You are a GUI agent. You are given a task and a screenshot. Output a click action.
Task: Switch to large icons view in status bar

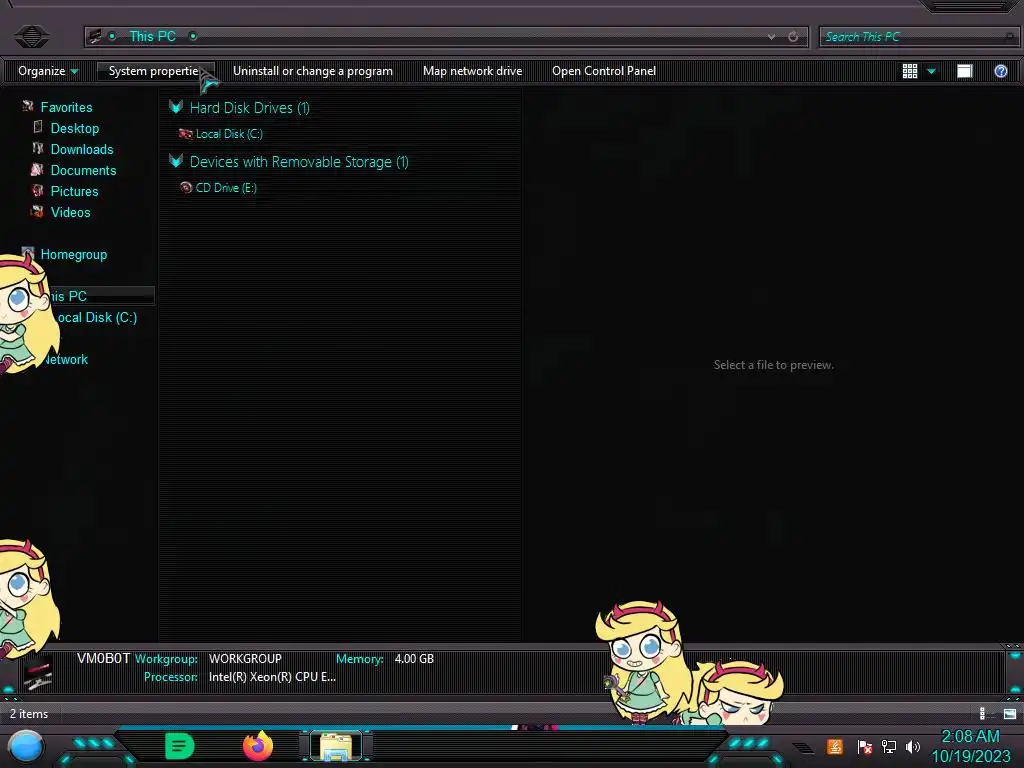[1010, 714]
